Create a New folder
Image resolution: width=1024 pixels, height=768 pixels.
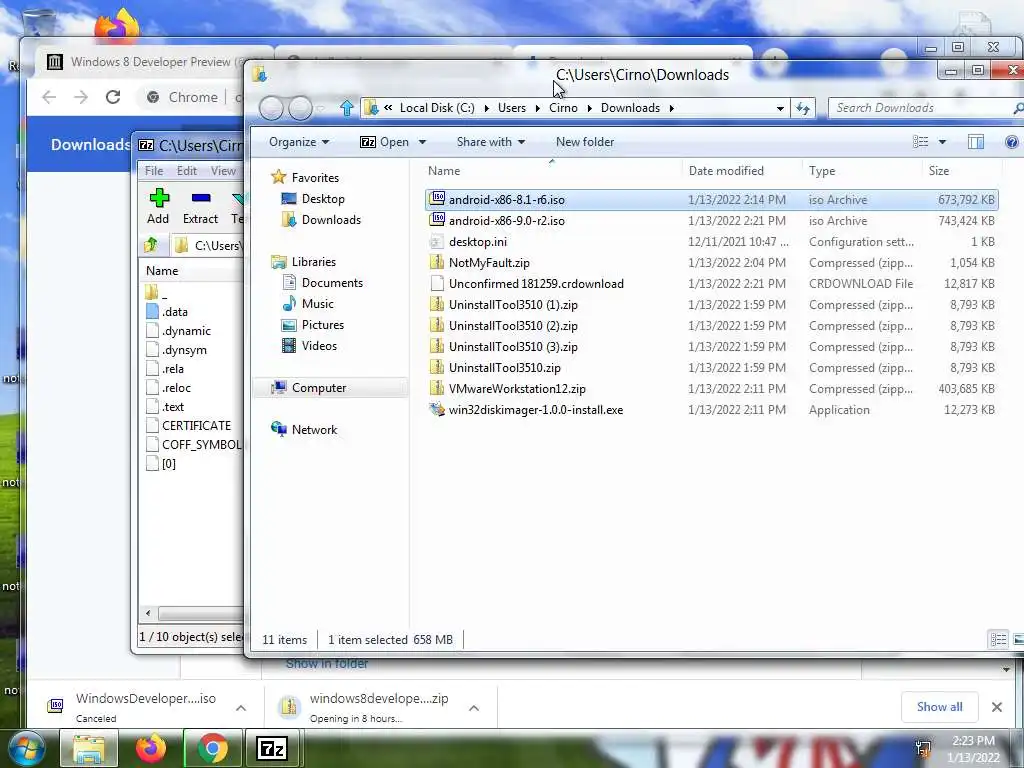pos(584,142)
